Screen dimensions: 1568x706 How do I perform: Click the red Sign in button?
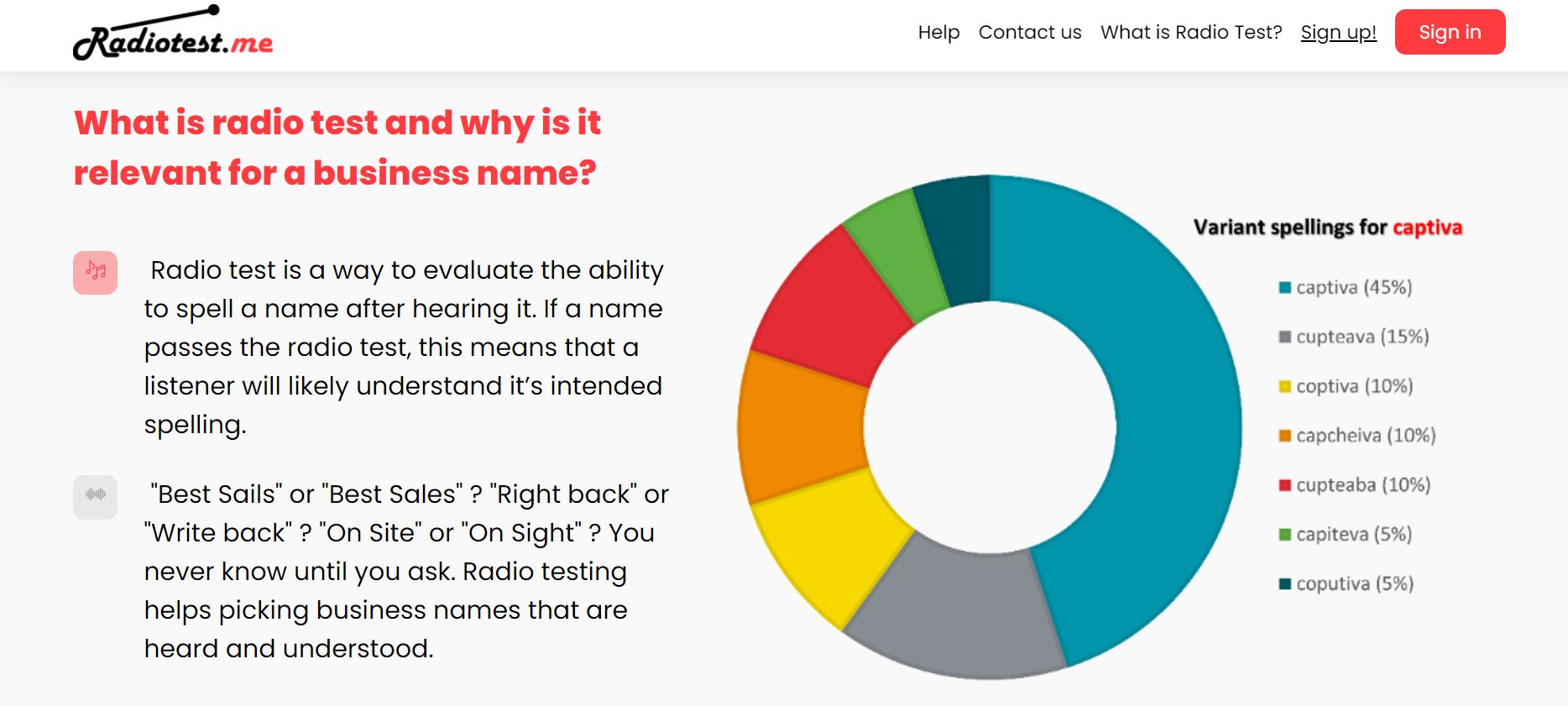coord(1450,32)
